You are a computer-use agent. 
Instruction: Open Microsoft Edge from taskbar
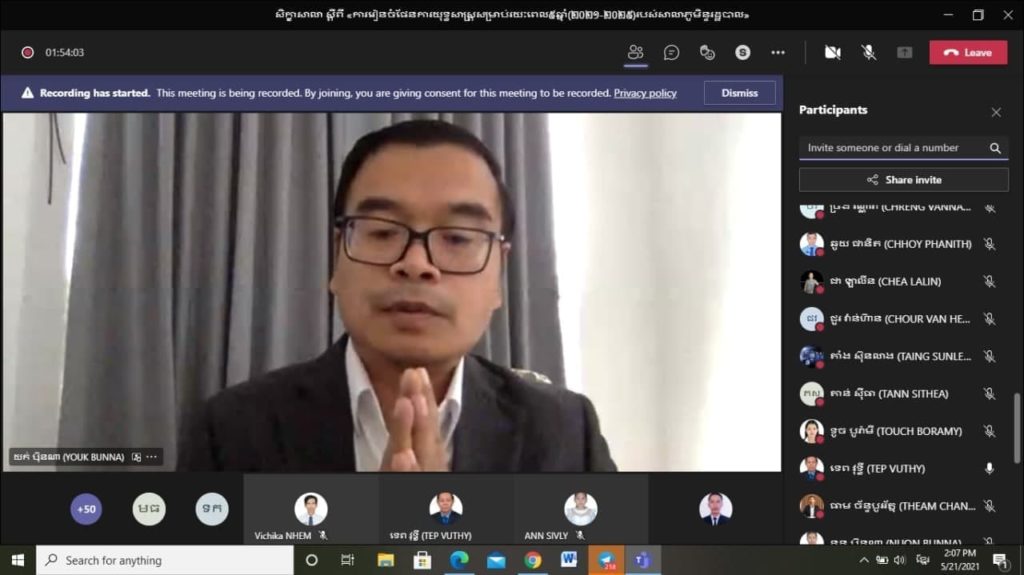pos(459,560)
